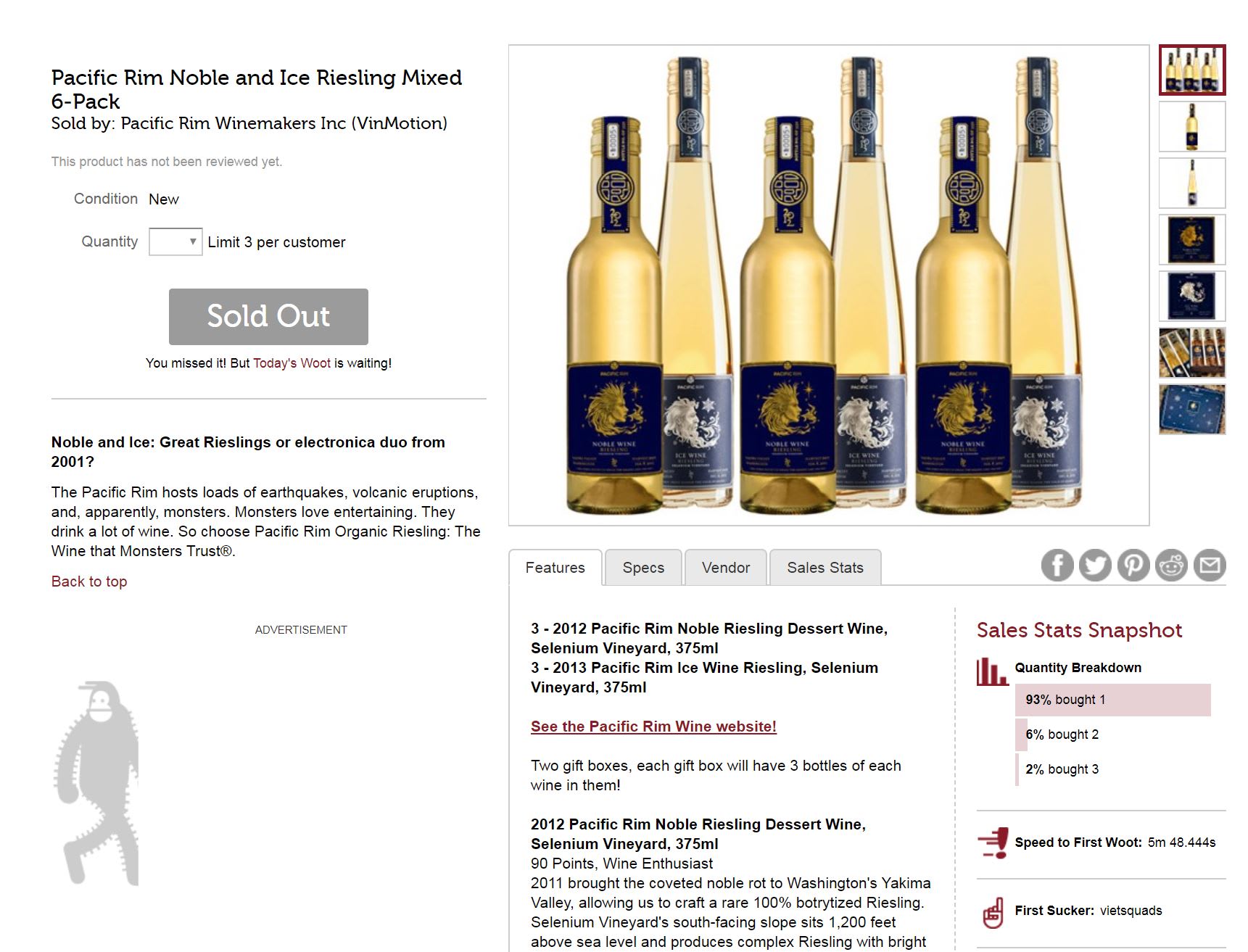Screen dimensions: 1248x952
Task: Share product on Reddit
Action: pyautogui.click(x=1171, y=566)
